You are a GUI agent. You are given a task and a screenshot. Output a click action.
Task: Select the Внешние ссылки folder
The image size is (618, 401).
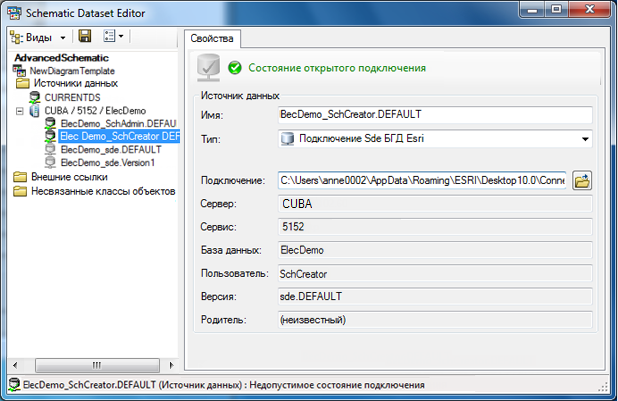coord(69,177)
